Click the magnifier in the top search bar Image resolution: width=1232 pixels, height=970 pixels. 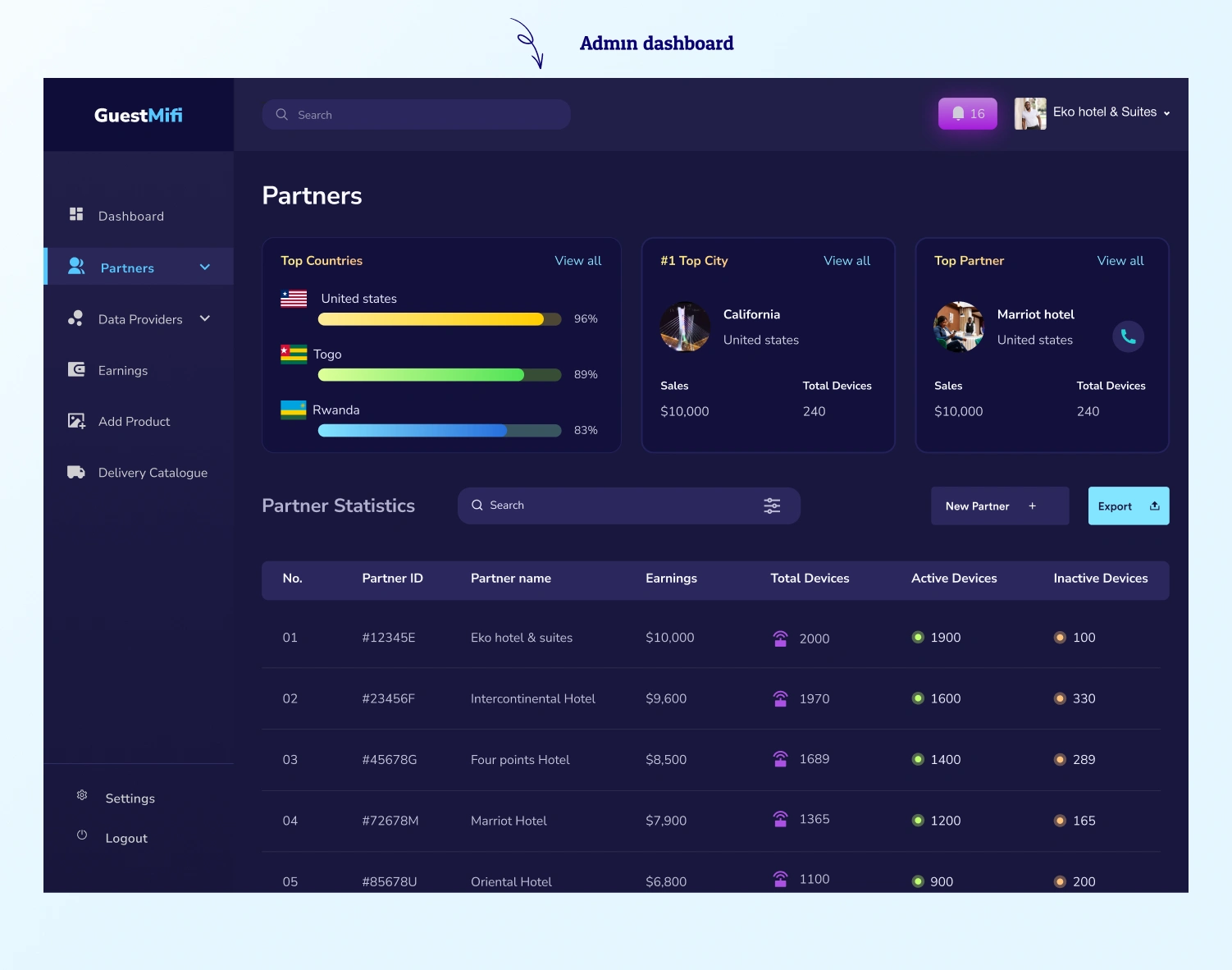(281, 114)
